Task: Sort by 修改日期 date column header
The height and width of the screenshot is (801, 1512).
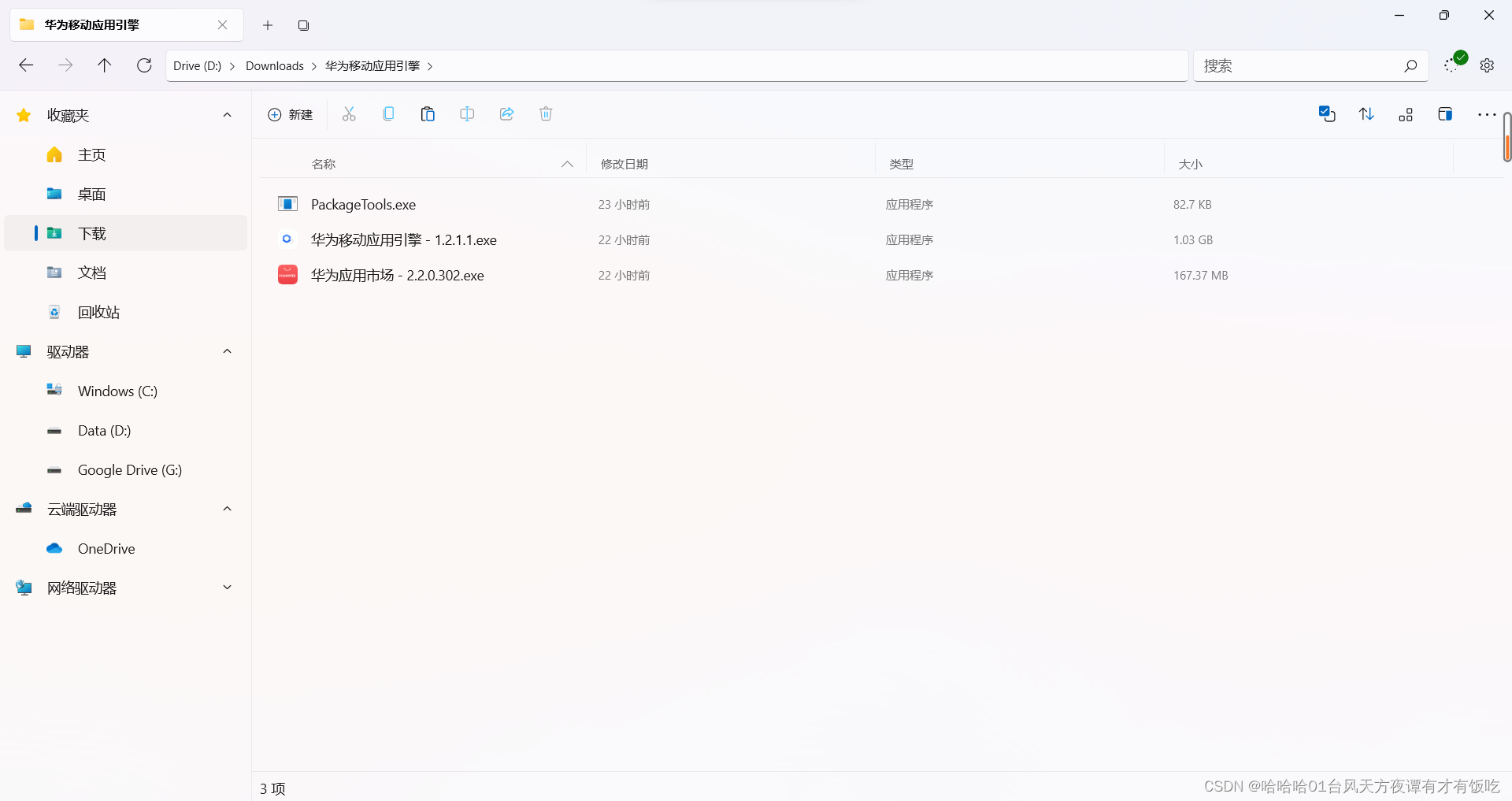Action: pos(624,164)
